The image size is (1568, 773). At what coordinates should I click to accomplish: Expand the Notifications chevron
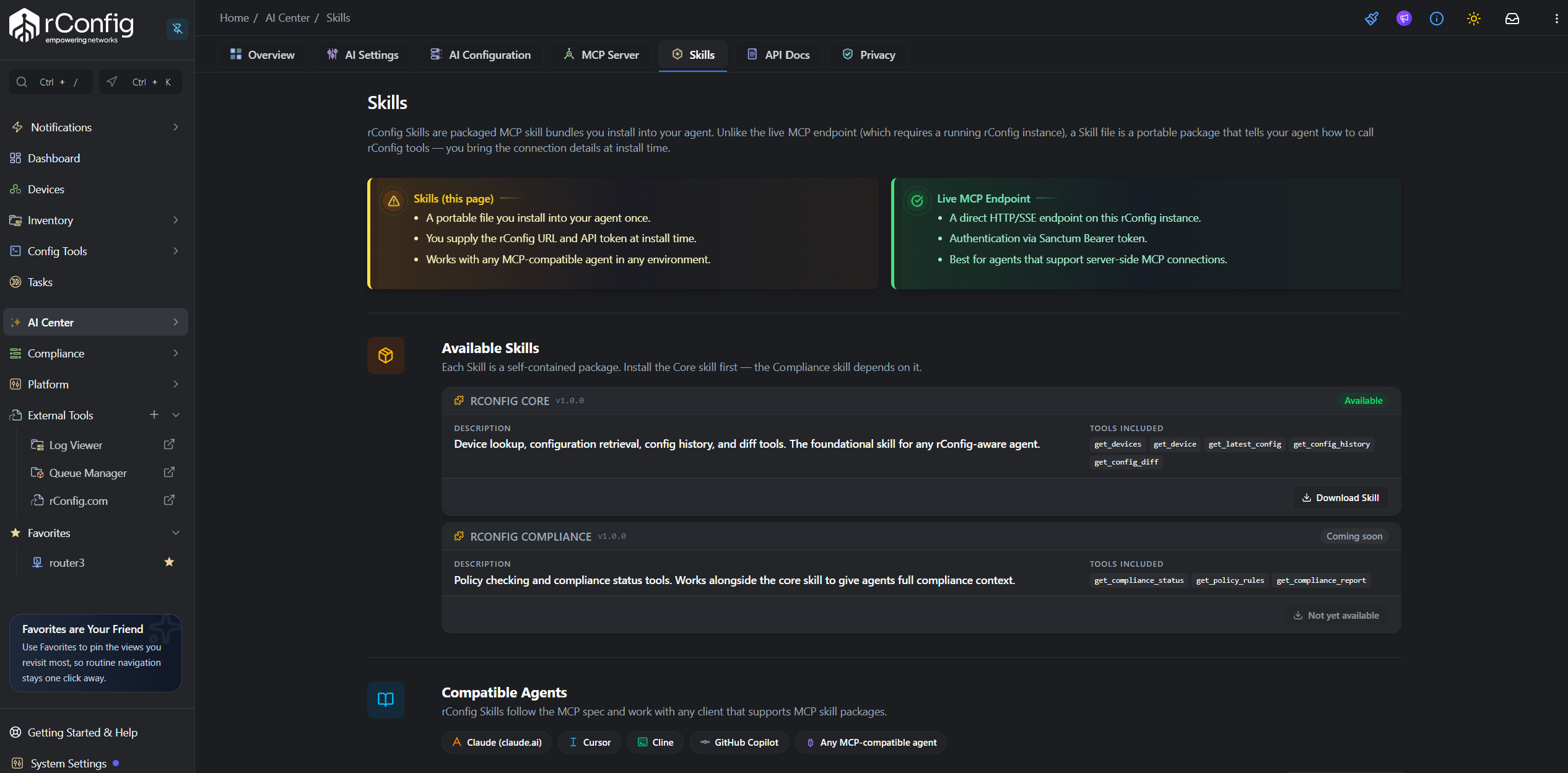pos(176,127)
